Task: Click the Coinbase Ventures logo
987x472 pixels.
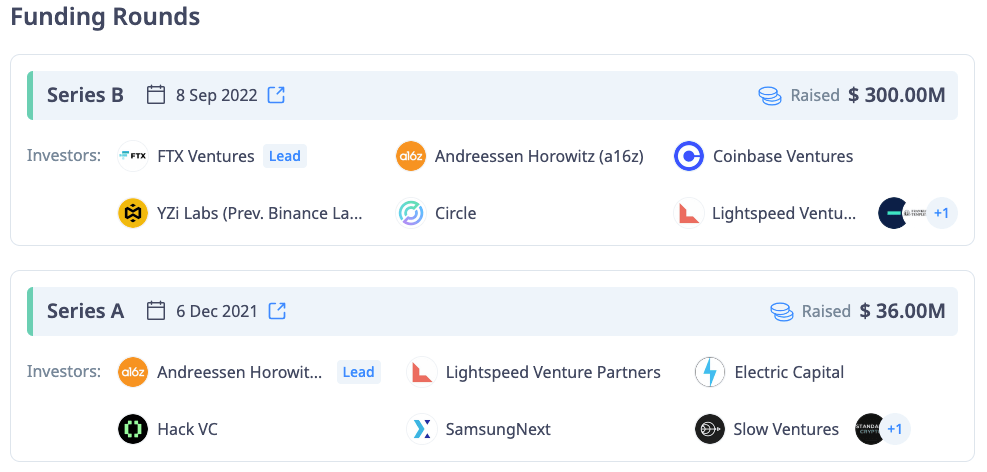Action: tap(689, 156)
